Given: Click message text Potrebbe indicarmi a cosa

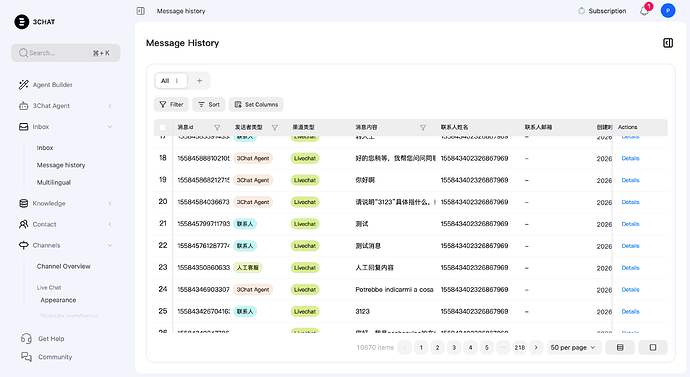Looking at the screenshot, I should tap(394, 289).
